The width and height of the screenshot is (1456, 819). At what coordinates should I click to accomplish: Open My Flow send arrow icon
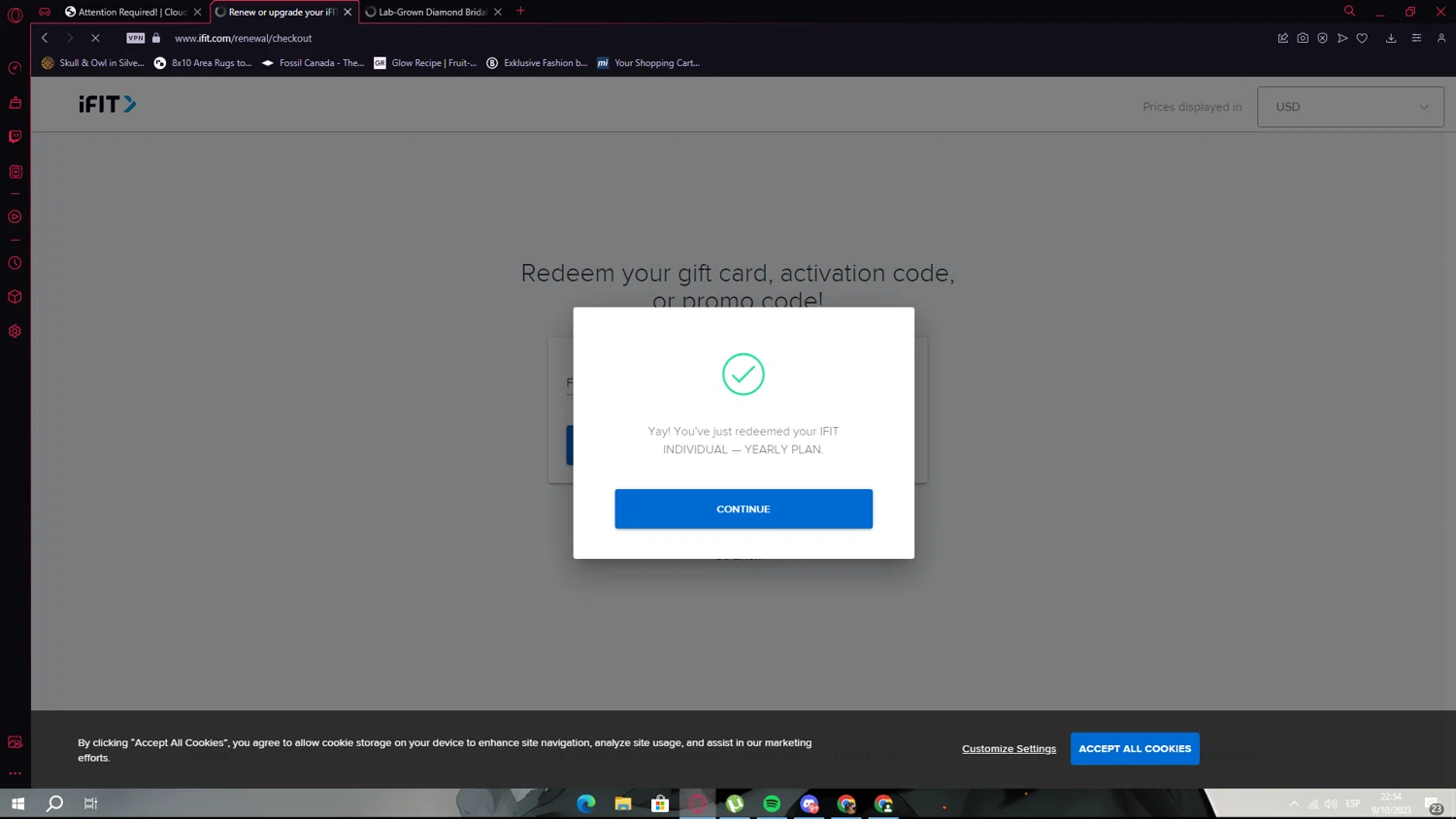click(x=1342, y=38)
